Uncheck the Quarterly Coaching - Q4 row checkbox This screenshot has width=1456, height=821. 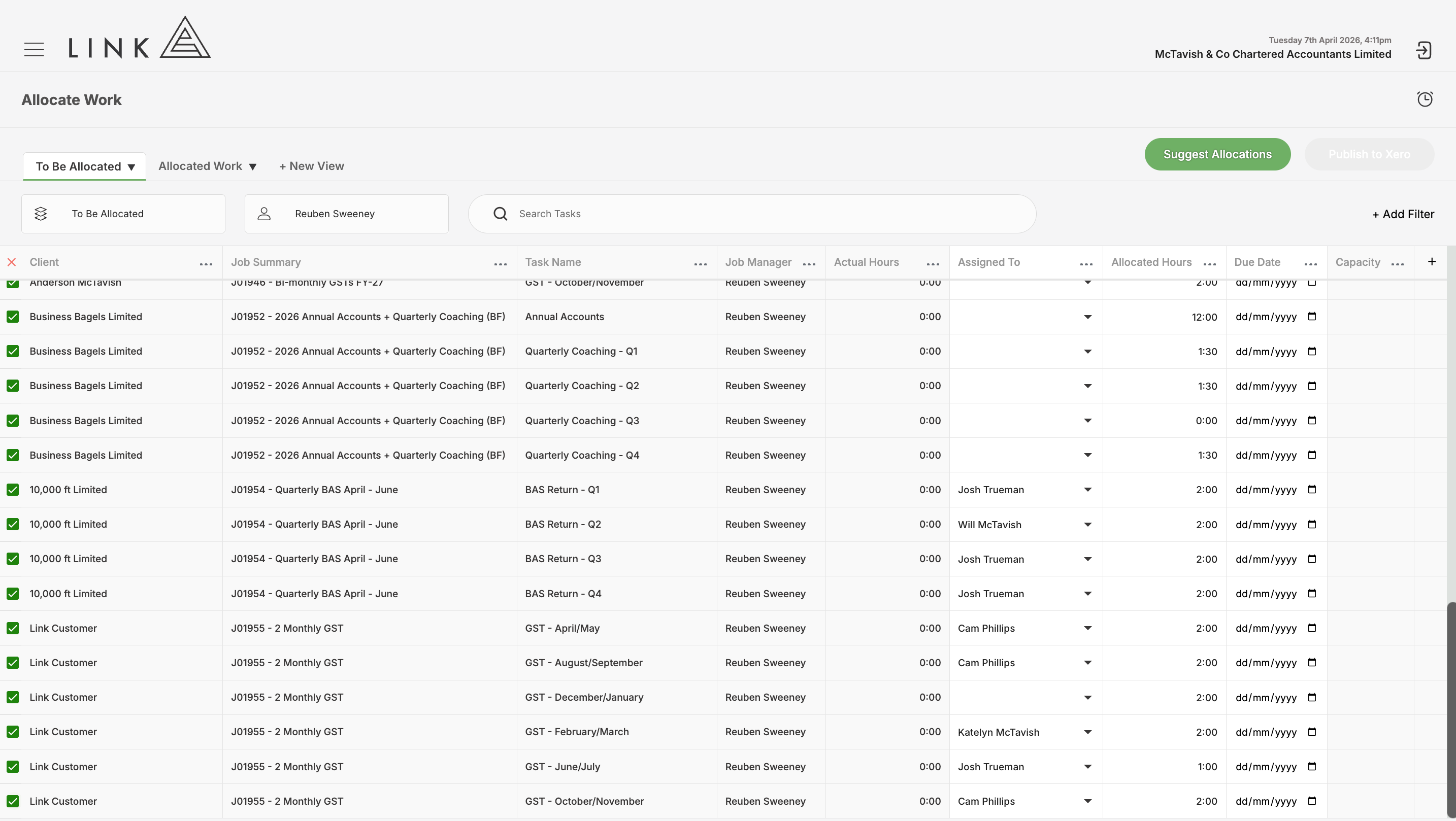tap(12, 455)
